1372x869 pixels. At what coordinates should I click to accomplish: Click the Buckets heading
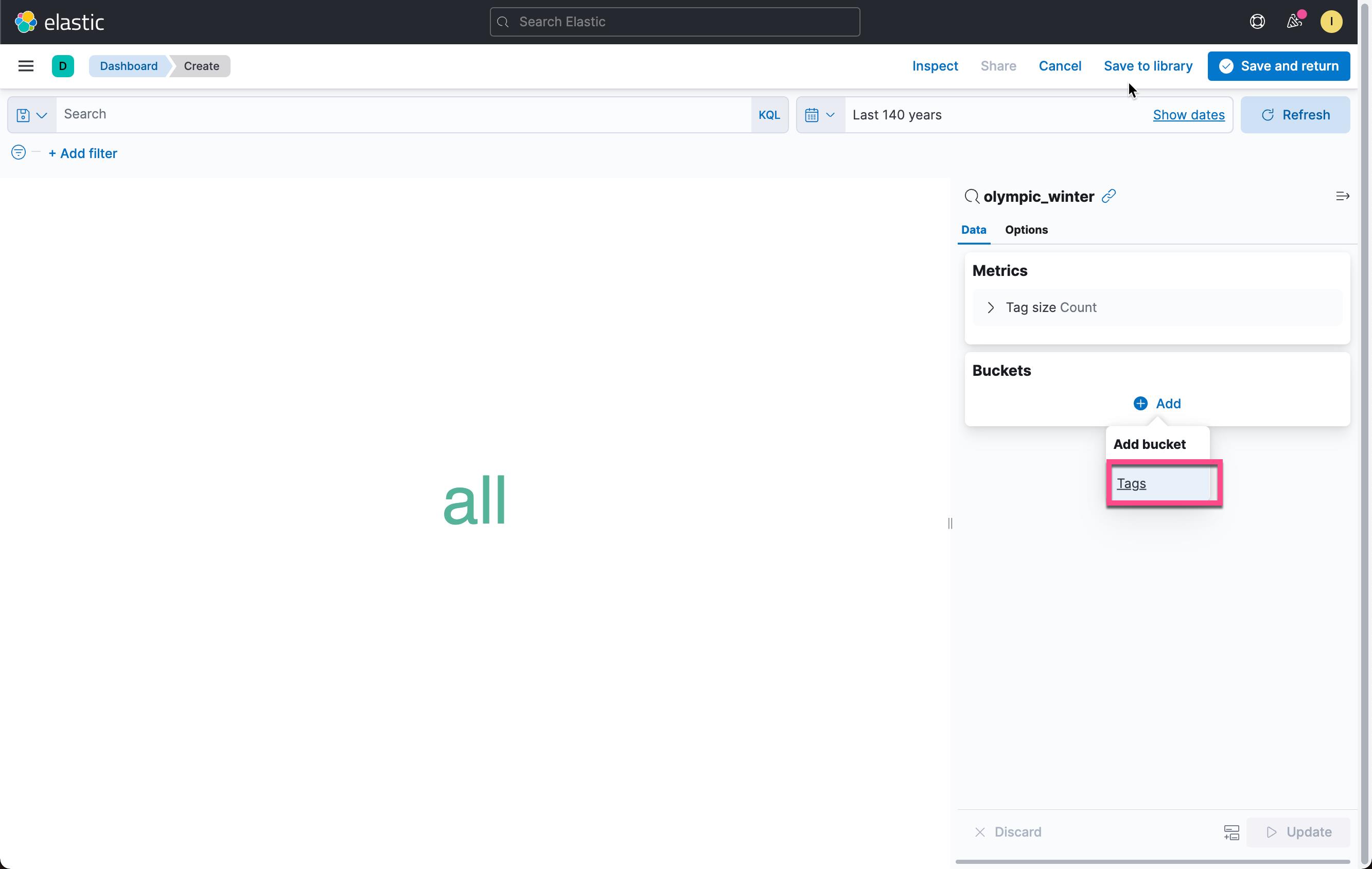coord(1001,370)
